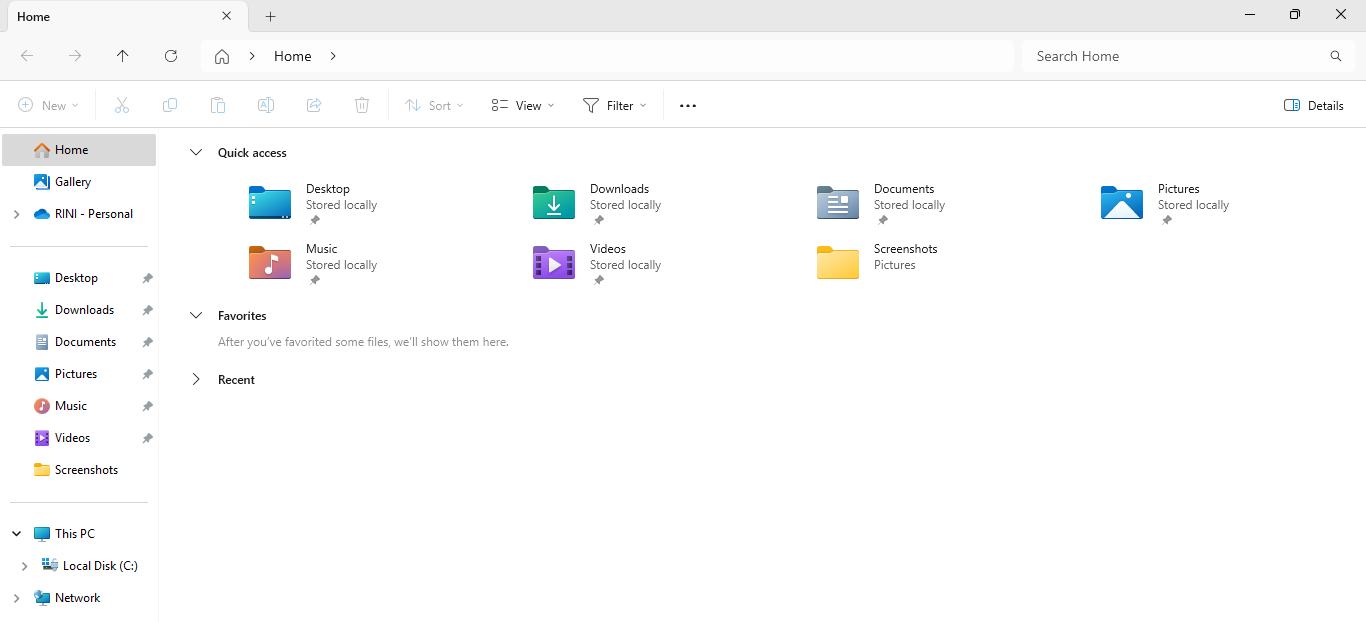
Task: Toggle the Details pane
Action: pyautogui.click(x=1313, y=106)
